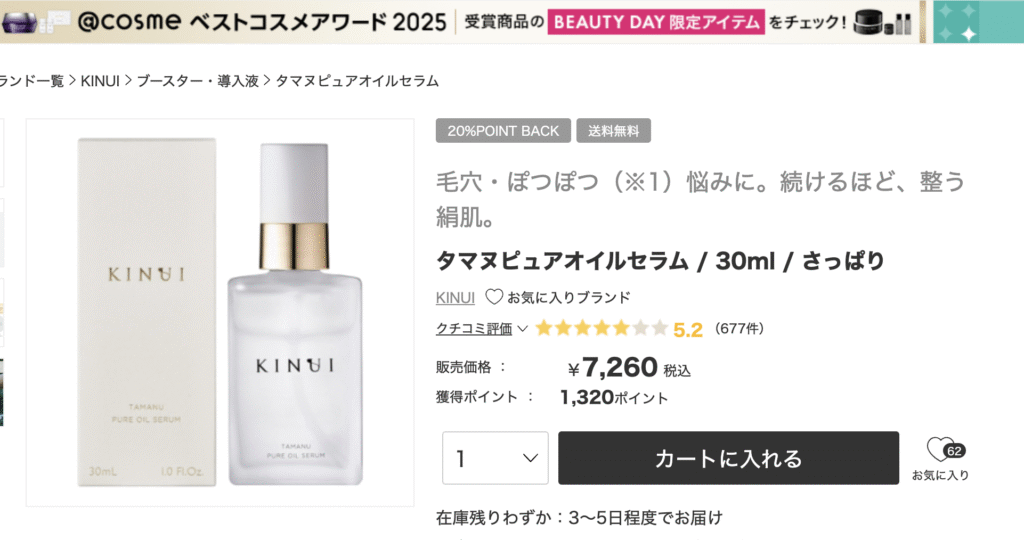The height and width of the screenshot is (540, 1024).
Task: Click the star rating icons
Action: coord(601,328)
